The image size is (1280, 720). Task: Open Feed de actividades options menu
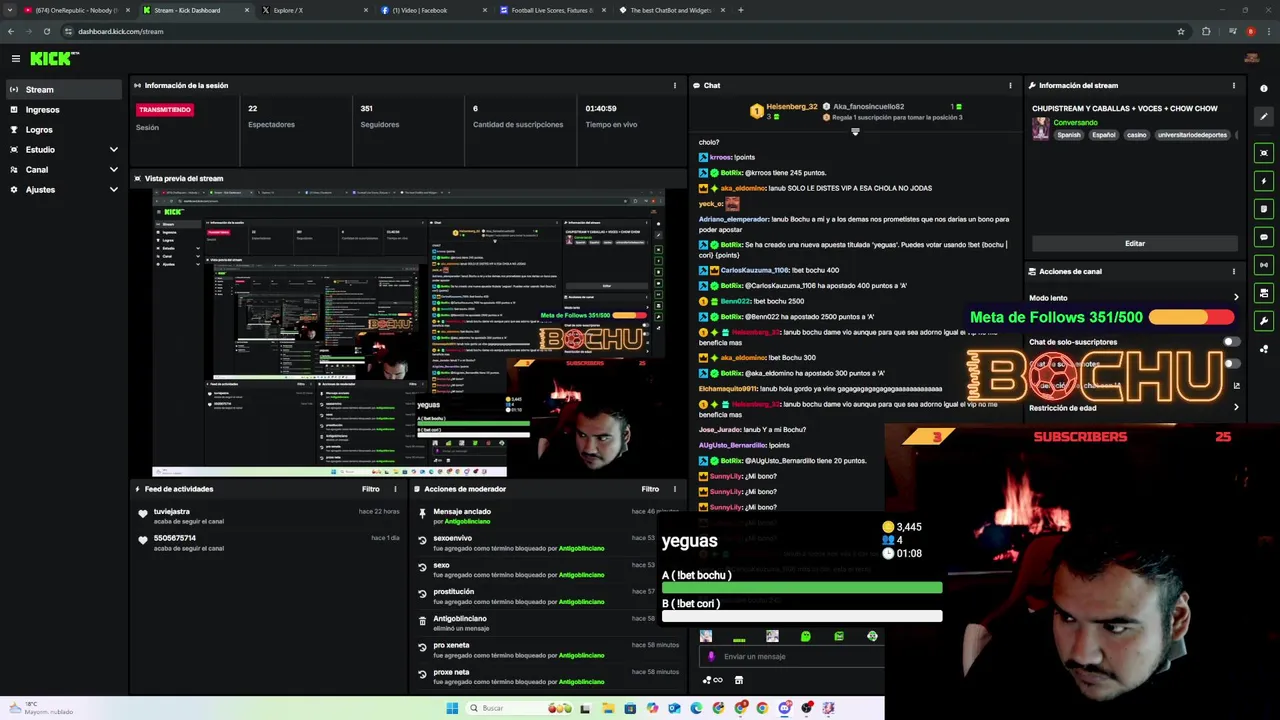pos(395,489)
